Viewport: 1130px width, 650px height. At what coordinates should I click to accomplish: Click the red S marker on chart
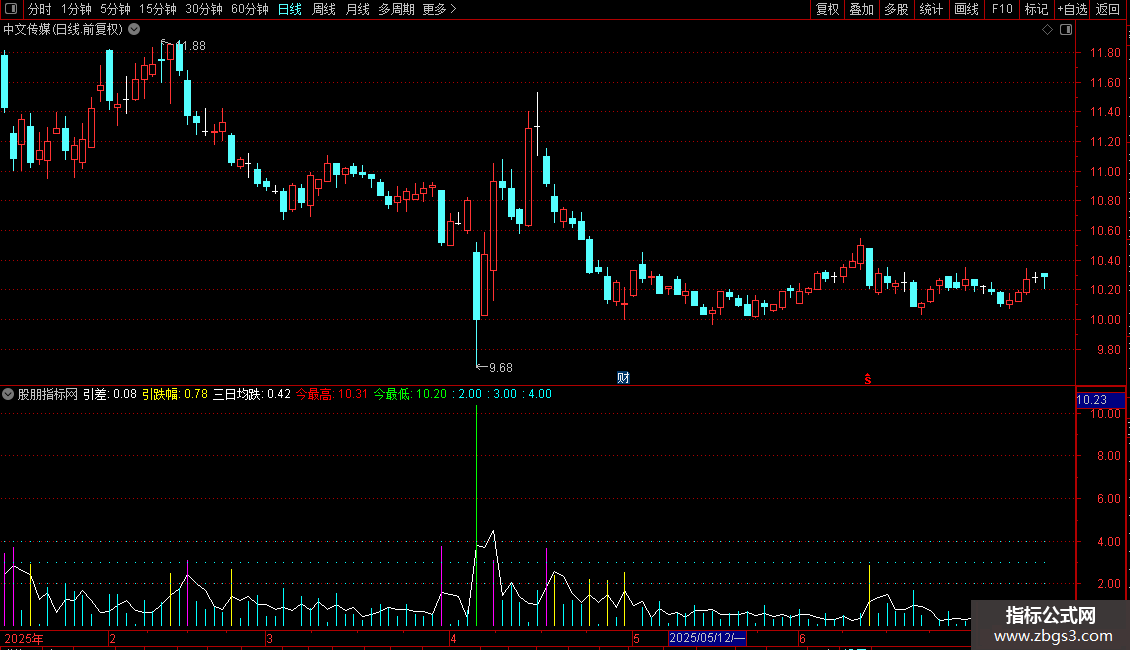tap(868, 379)
